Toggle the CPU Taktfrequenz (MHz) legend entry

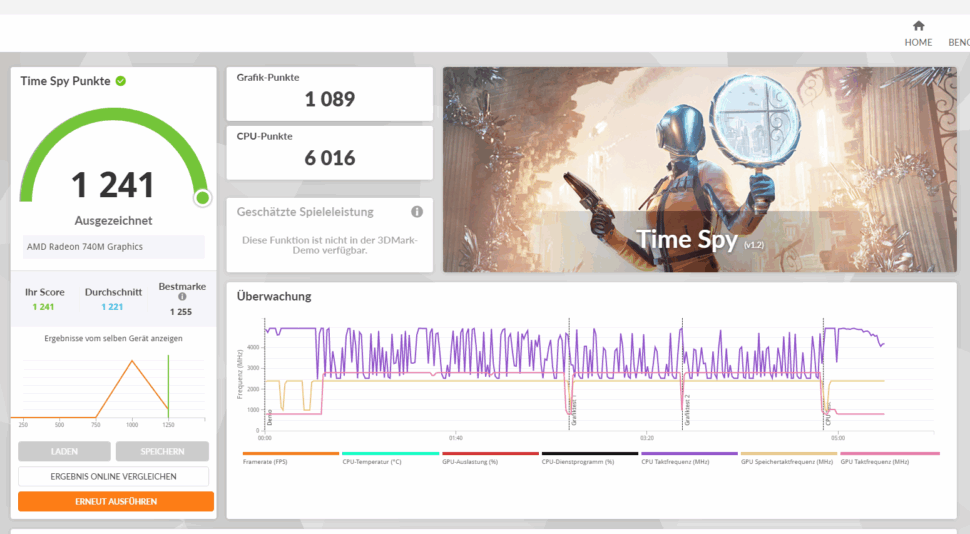pyautogui.click(x=689, y=458)
